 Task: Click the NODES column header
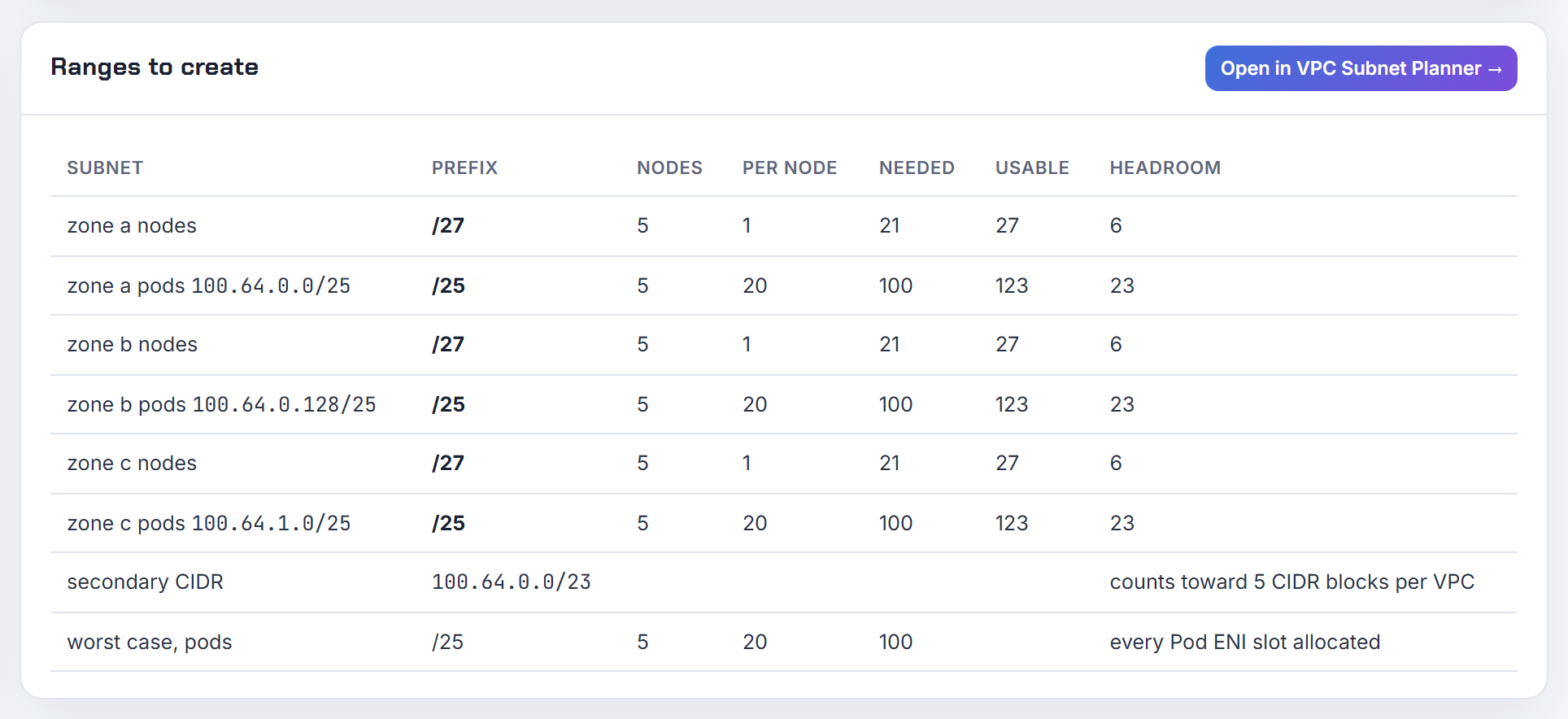669,168
